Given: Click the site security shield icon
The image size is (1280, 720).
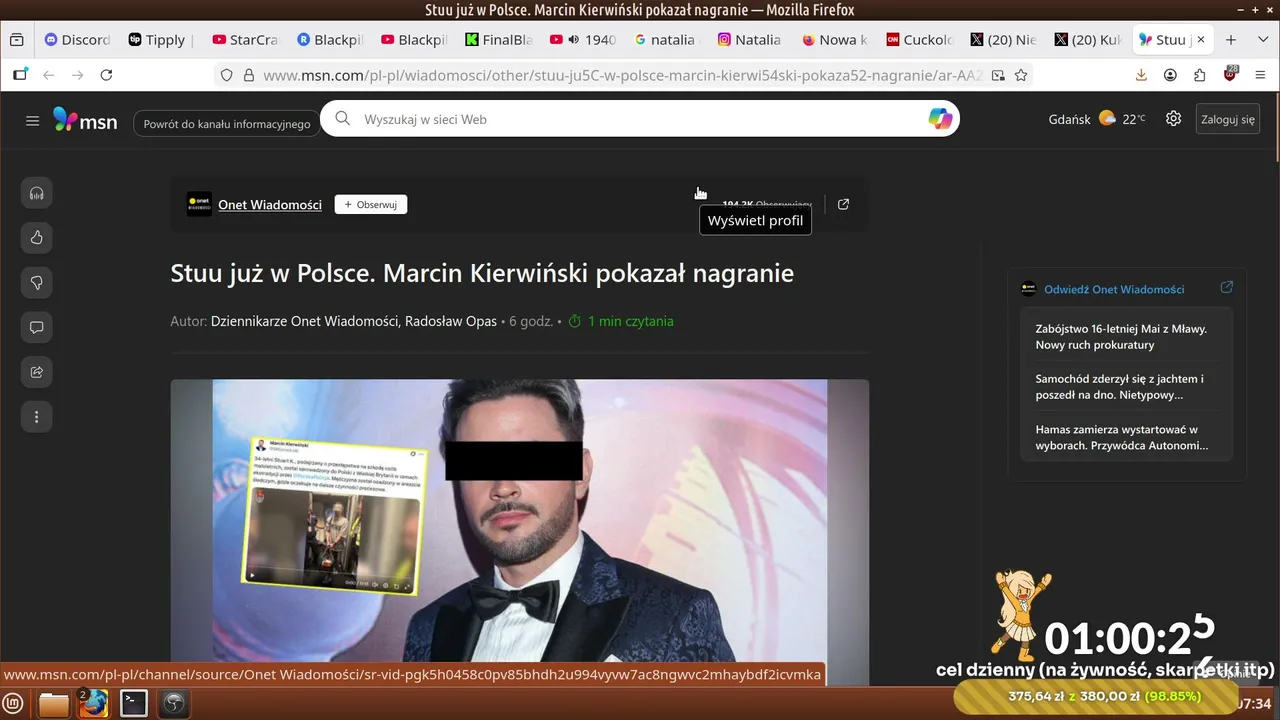Looking at the screenshot, I should click(227, 75).
